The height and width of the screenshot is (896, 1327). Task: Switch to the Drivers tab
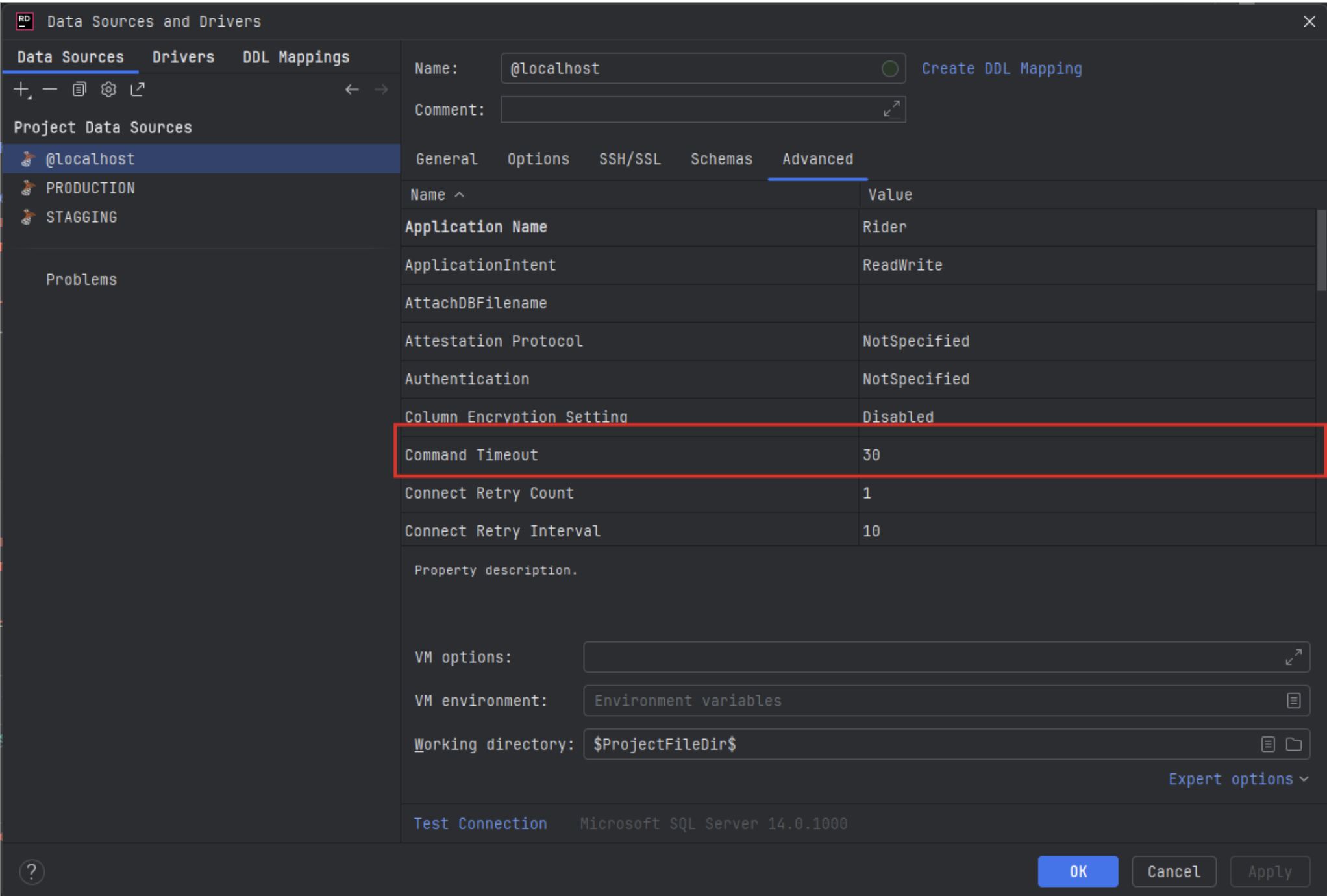point(183,57)
